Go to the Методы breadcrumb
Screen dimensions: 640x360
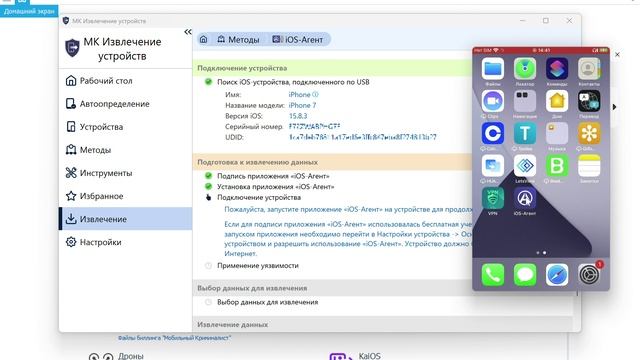click(238, 40)
